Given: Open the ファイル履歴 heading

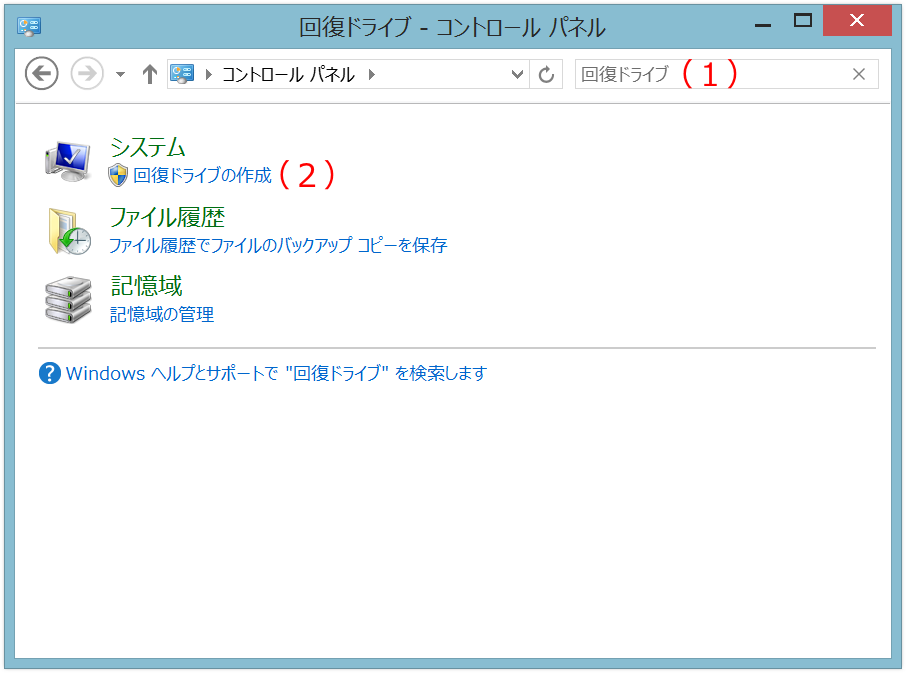Looking at the screenshot, I should pos(167,217).
